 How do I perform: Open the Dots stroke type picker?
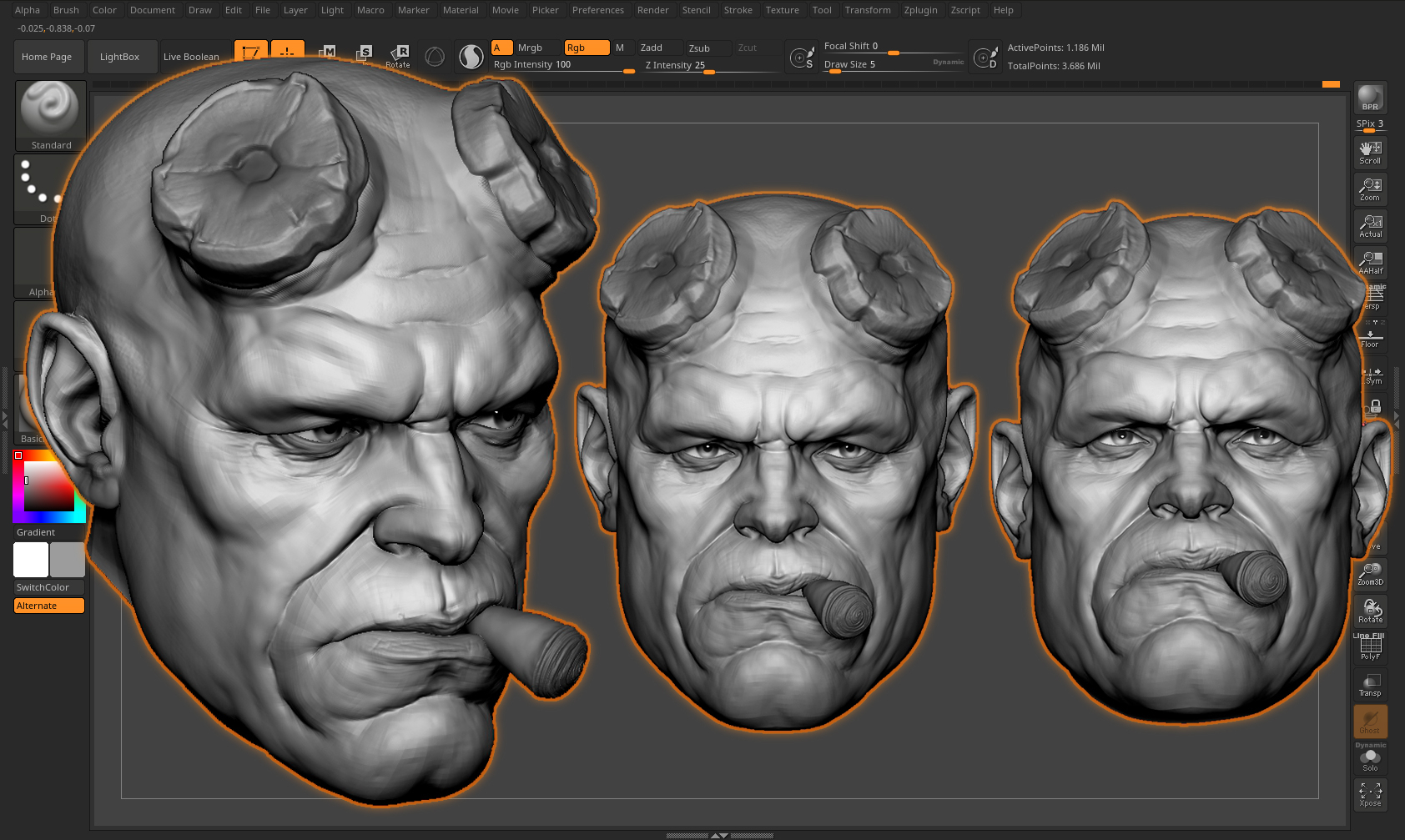click(38, 189)
